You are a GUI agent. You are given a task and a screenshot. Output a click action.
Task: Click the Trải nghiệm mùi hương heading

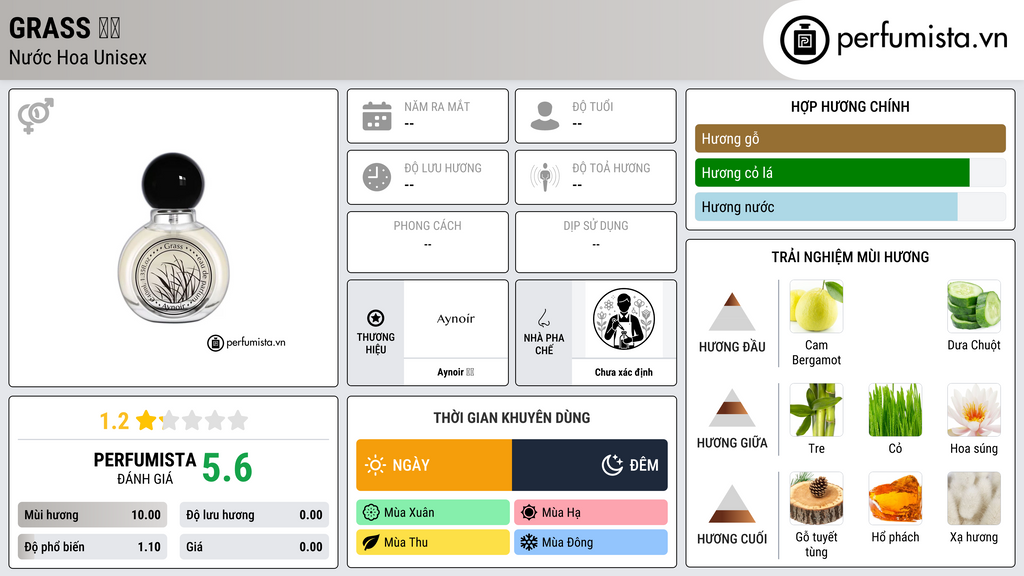point(850,257)
